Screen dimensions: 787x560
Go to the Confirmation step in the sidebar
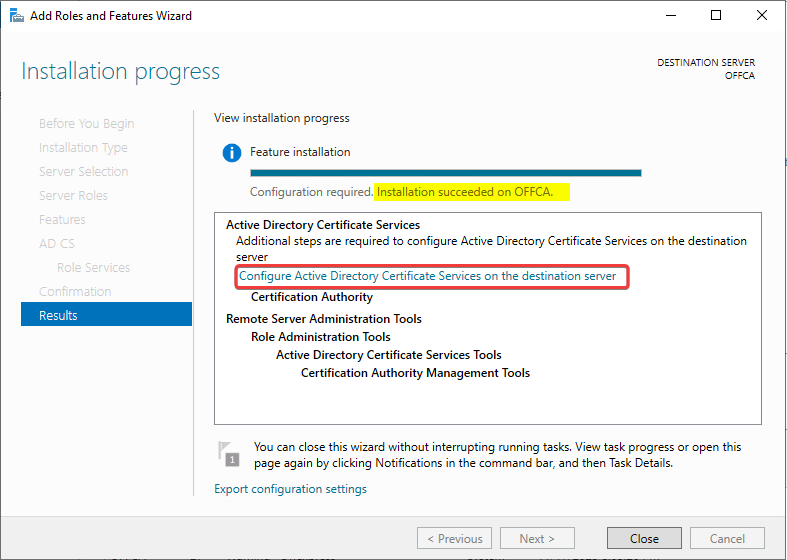click(x=75, y=291)
